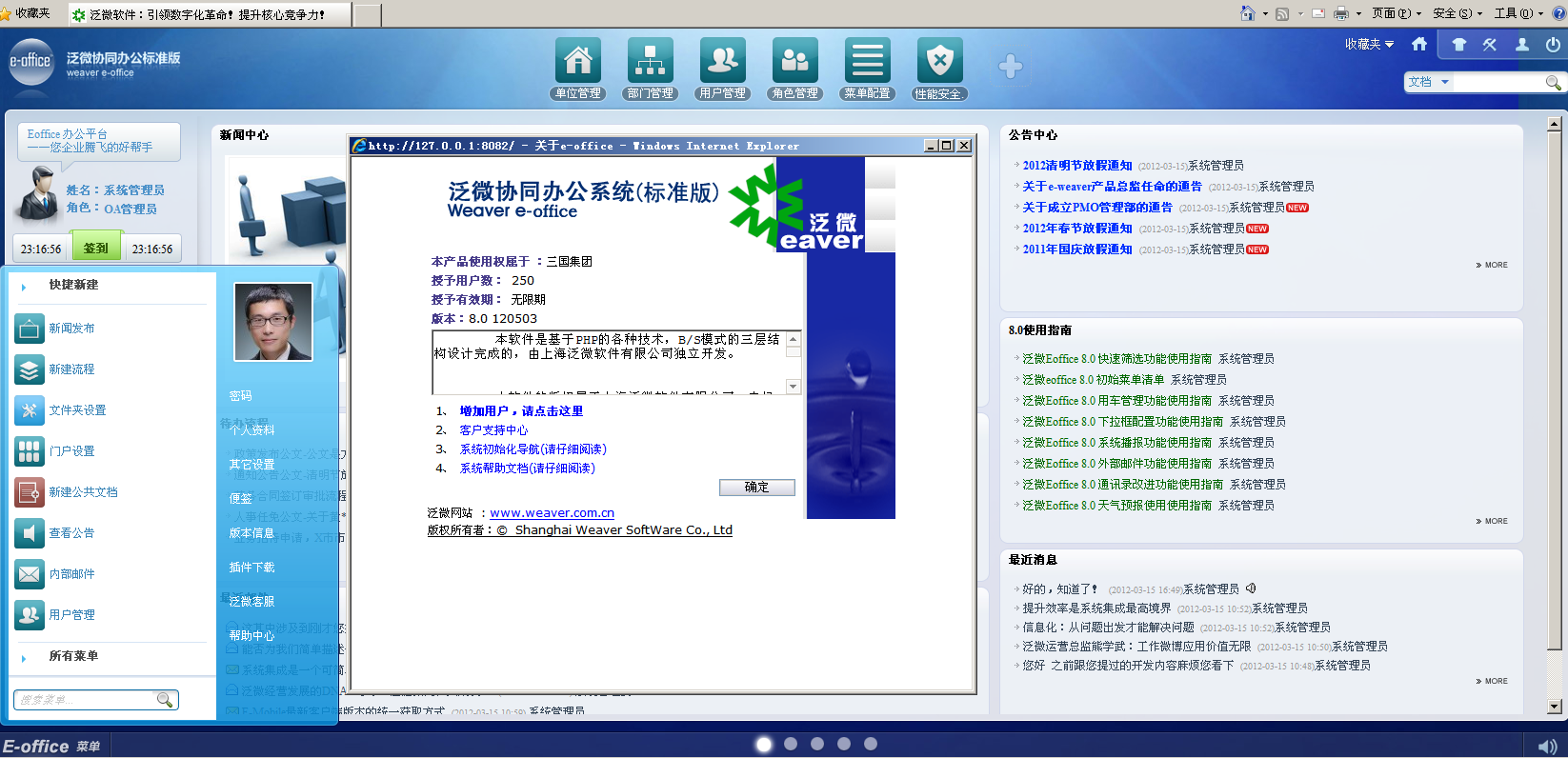Open the 部门管理 org chart icon
The height and width of the screenshot is (758, 1568).
pos(651,61)
